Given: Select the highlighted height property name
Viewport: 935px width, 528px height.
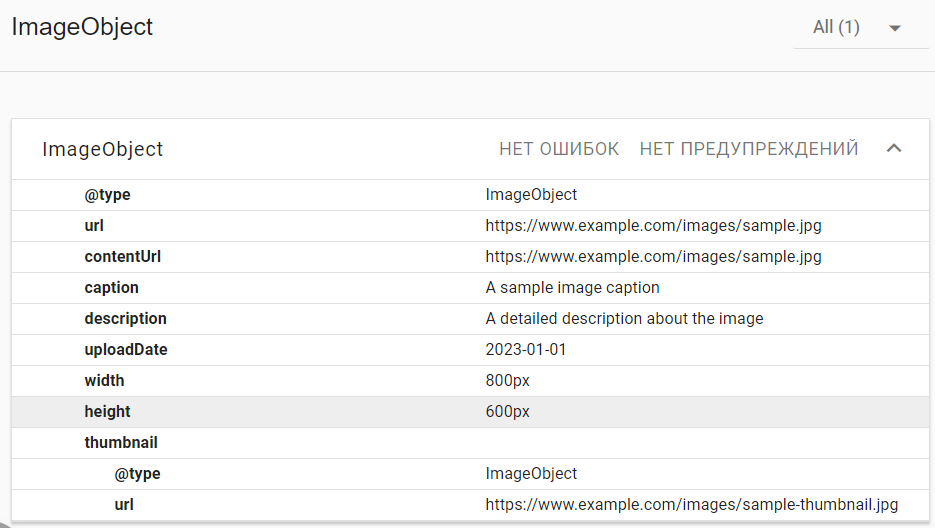Looking at the screenshot, I should 107,412.
